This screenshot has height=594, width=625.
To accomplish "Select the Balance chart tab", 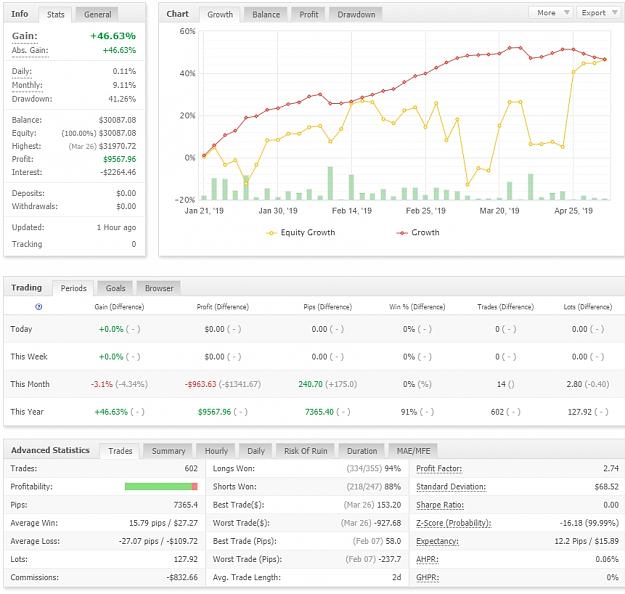I will point(266,14).
